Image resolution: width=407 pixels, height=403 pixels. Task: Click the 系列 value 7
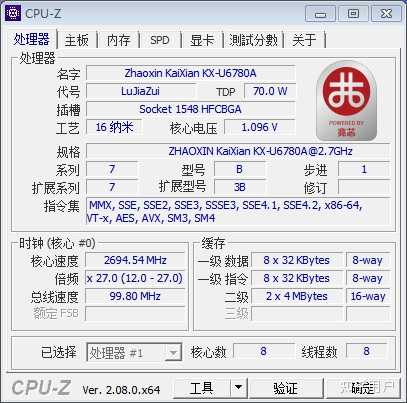click(112, 169)
